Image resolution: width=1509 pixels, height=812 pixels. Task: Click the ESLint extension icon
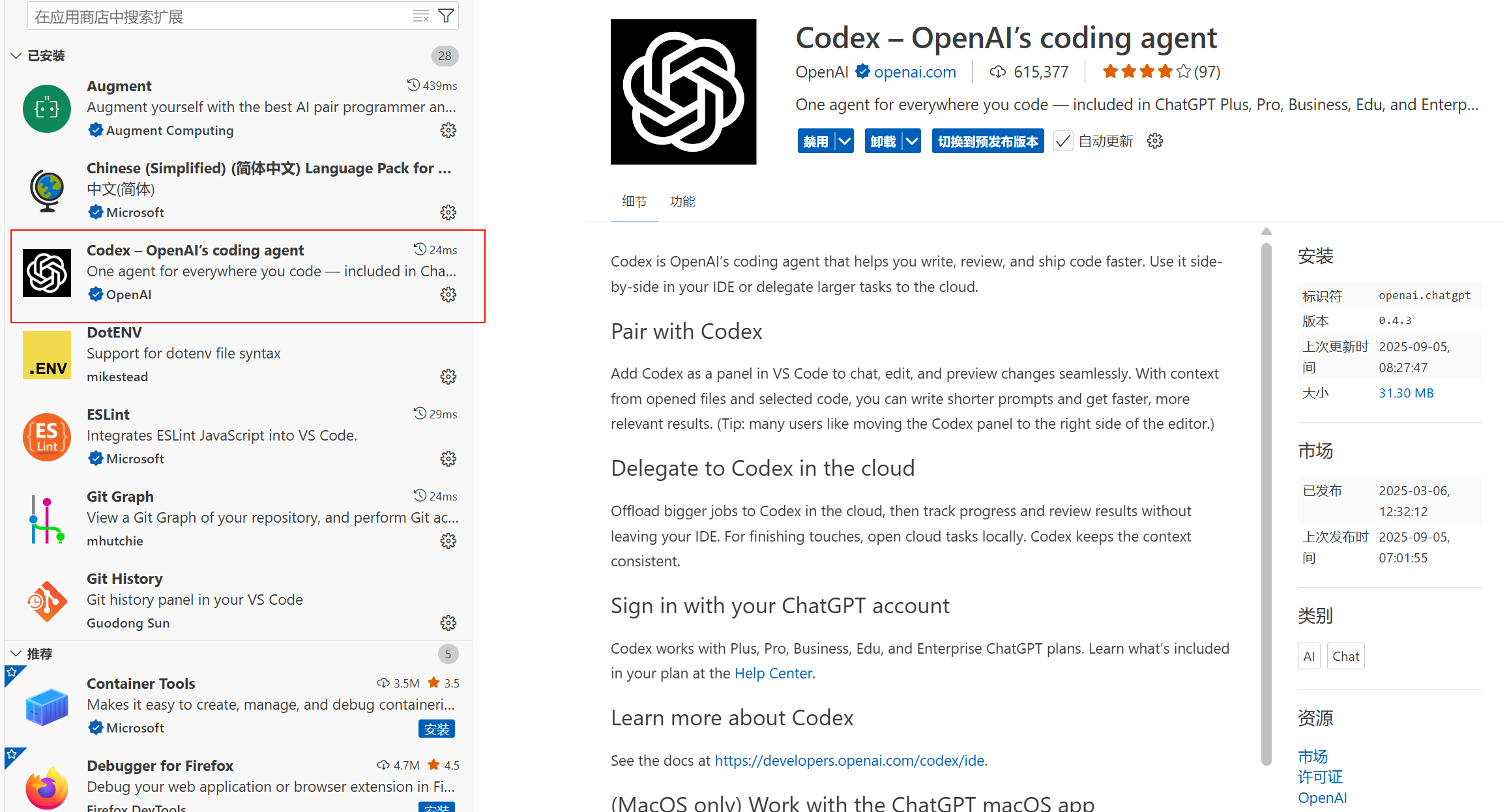point(46,437)
